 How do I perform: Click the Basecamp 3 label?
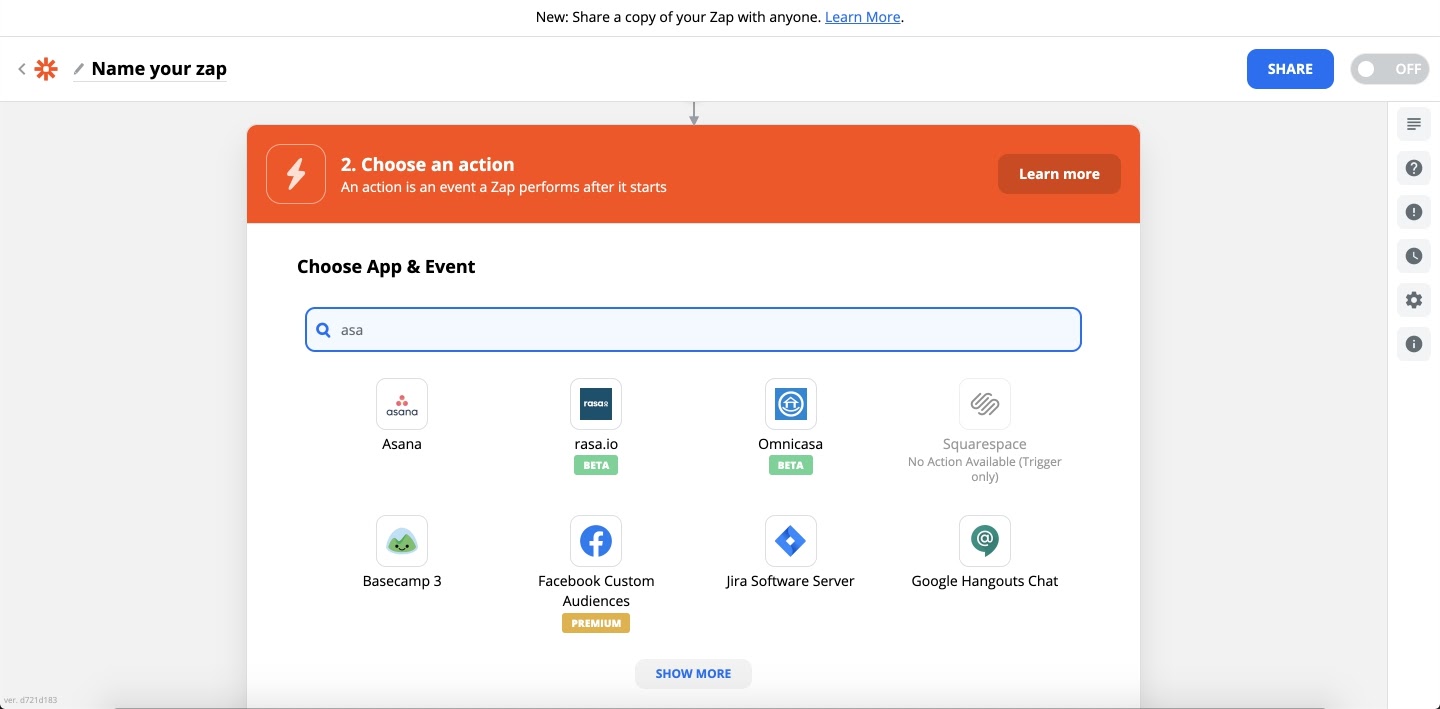pyautogui.click(x=402, y=581)
